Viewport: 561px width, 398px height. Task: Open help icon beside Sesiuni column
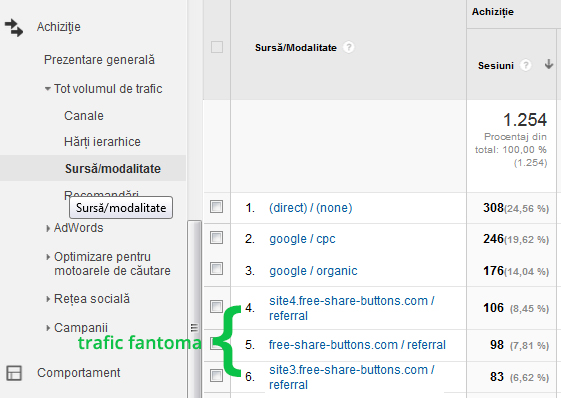pos(525,65)
